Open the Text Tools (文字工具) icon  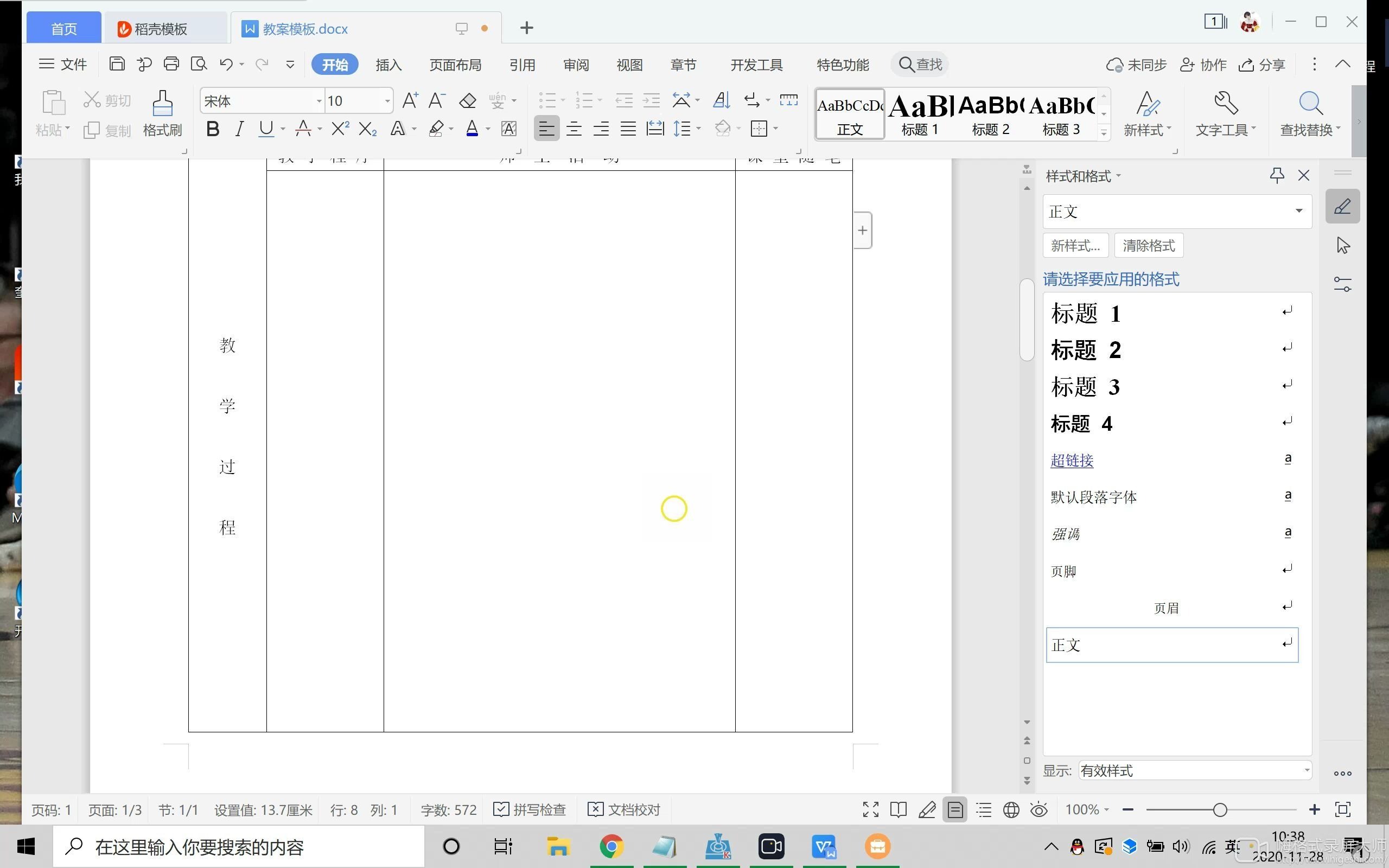(x=1226, y=103)
